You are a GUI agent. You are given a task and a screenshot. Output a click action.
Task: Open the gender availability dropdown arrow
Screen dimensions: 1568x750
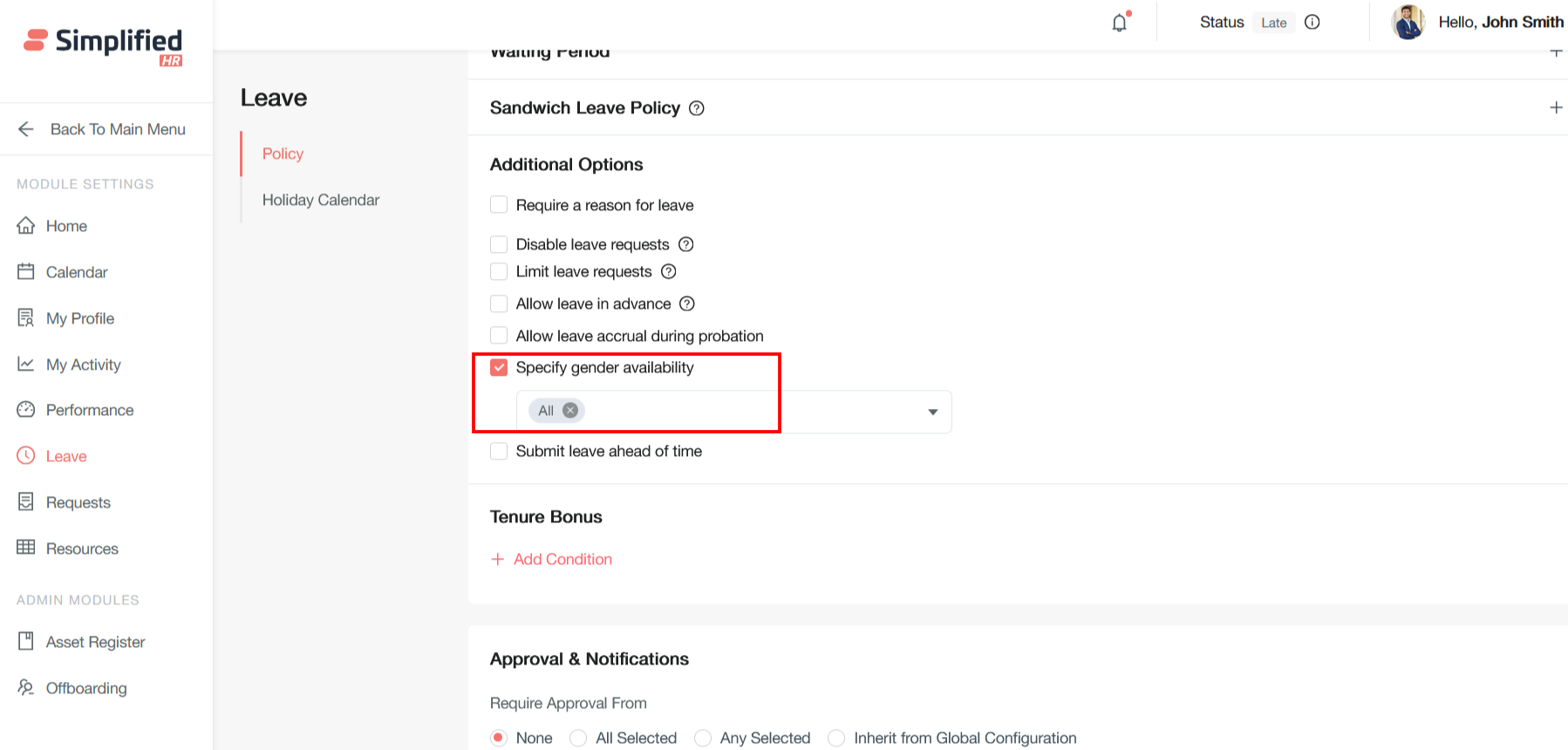tap(932, 412)
